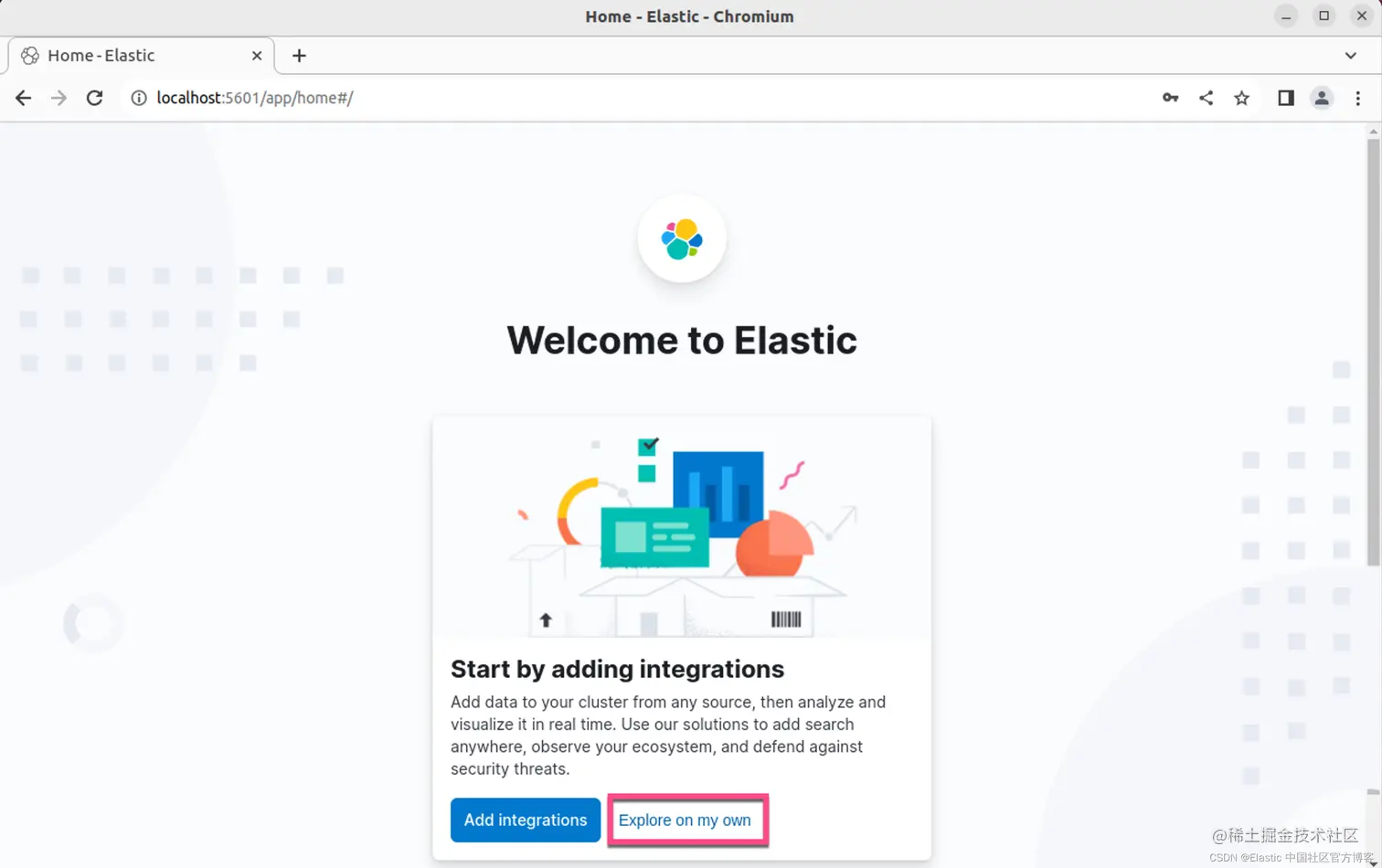View site information icon beside localhost URL
The width and height of the screenshot is (1382, 868).
pos(139,98)
